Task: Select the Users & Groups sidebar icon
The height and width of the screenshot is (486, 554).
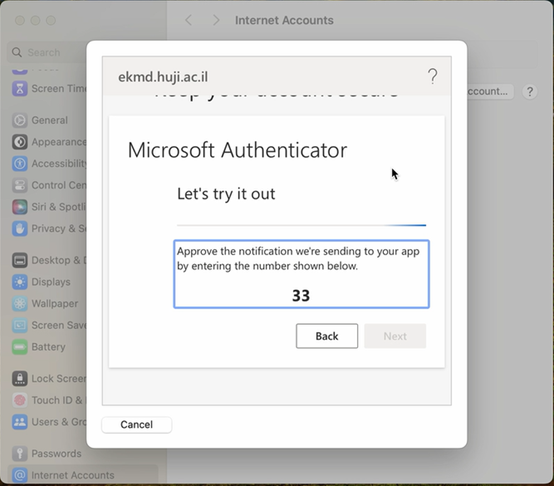Action: [20, 422]
